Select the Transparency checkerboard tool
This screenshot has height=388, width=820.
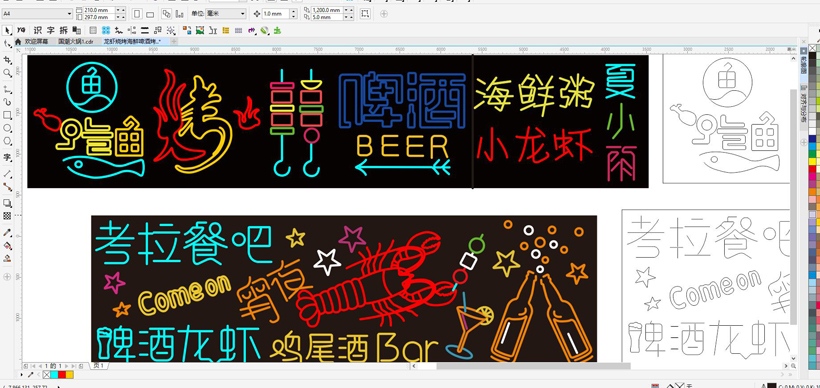click(x=7, y=215)
